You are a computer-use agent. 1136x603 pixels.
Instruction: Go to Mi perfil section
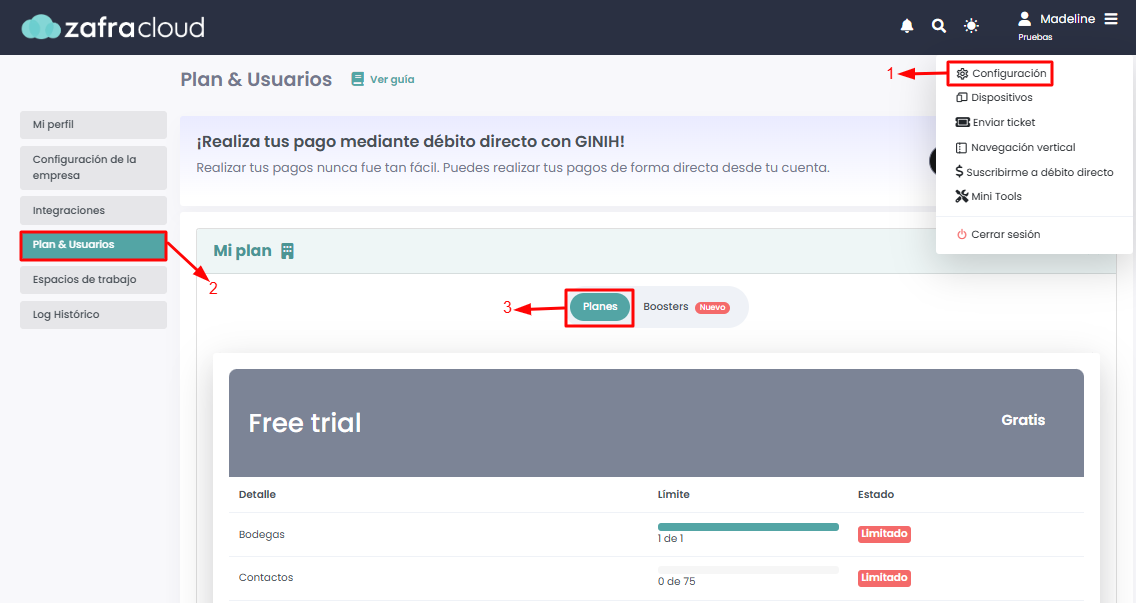pos(93,125)
